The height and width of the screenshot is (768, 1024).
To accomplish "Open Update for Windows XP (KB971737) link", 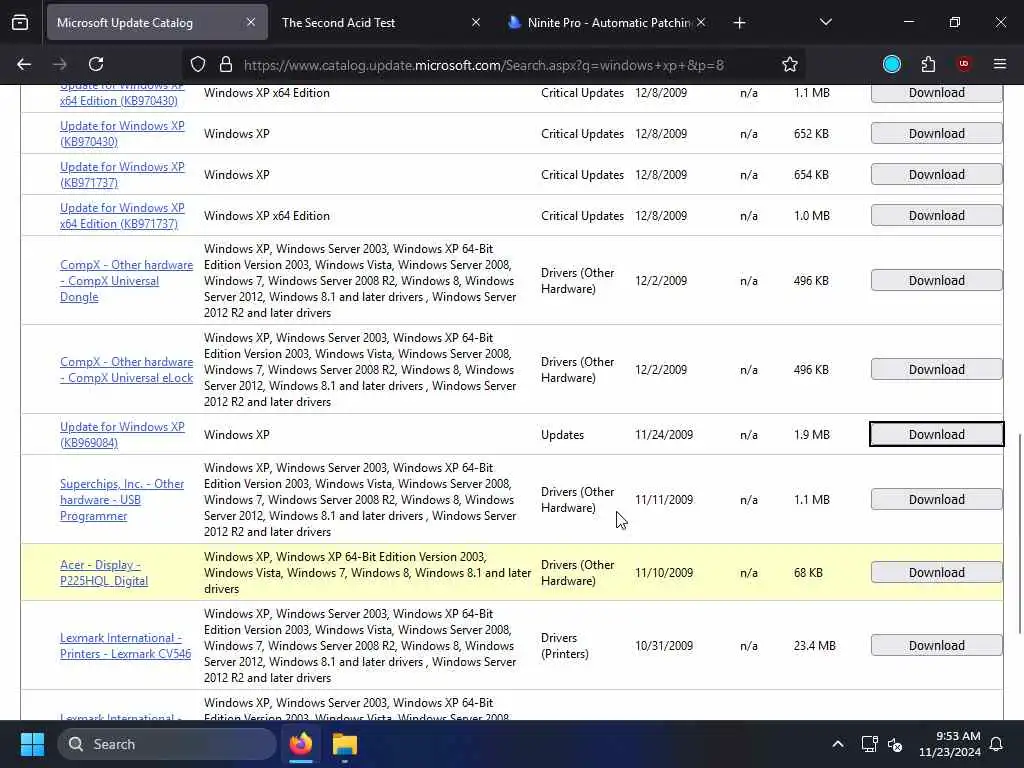I will 122,174.
